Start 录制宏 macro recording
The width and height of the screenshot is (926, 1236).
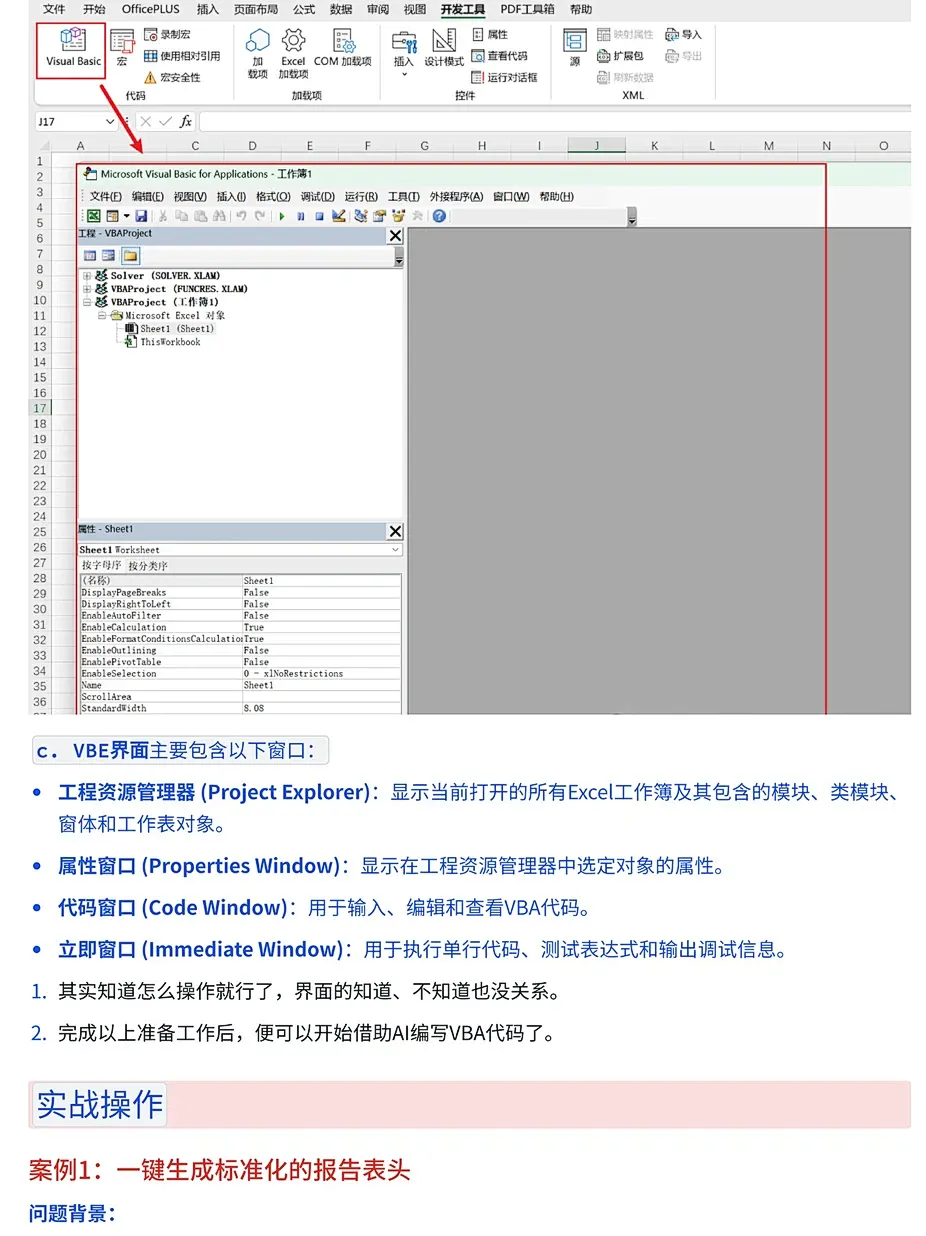(x=166, y=35)
